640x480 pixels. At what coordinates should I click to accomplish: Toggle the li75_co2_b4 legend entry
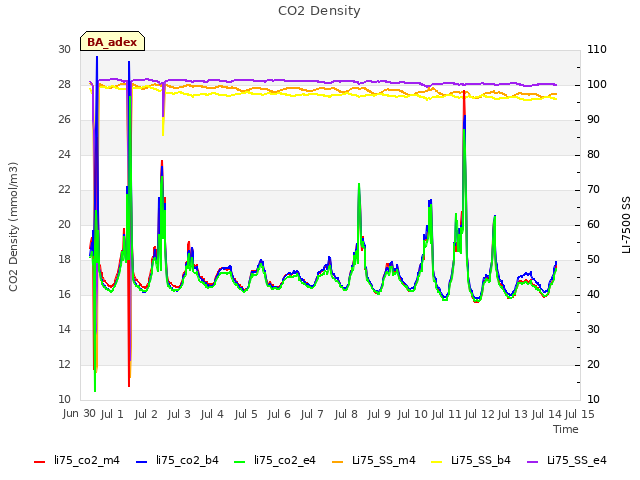tap(177, 460)
